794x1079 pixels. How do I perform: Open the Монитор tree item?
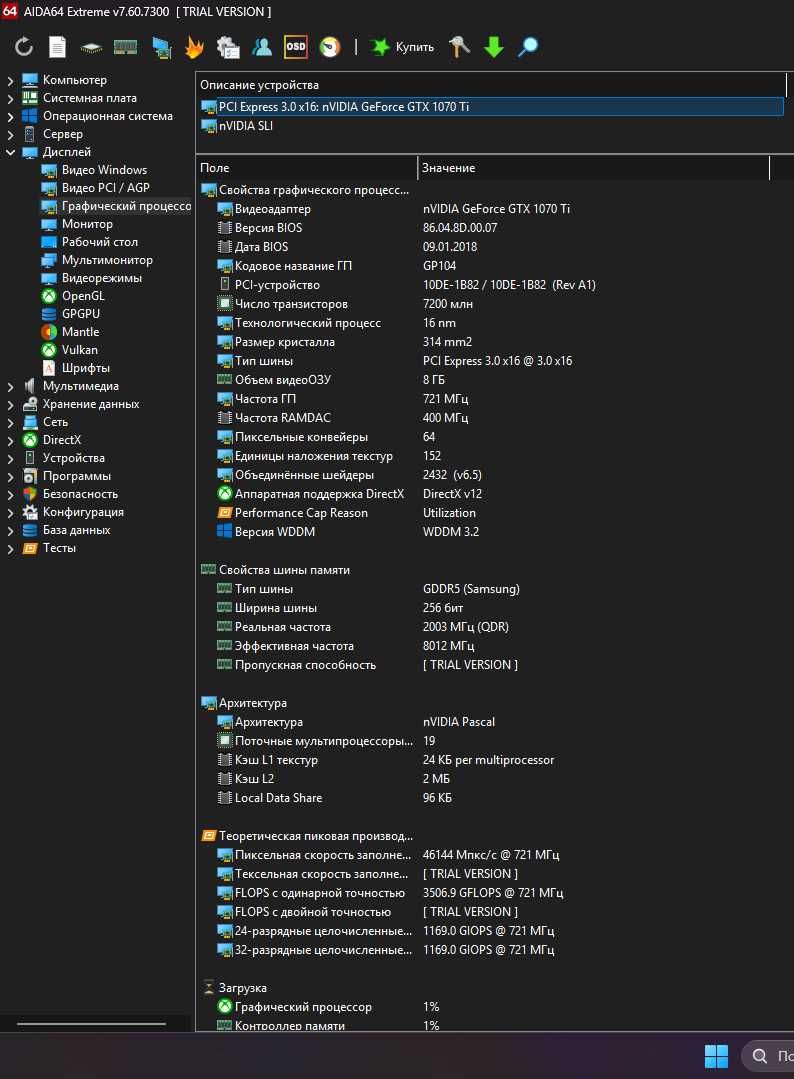coord(76,224)
